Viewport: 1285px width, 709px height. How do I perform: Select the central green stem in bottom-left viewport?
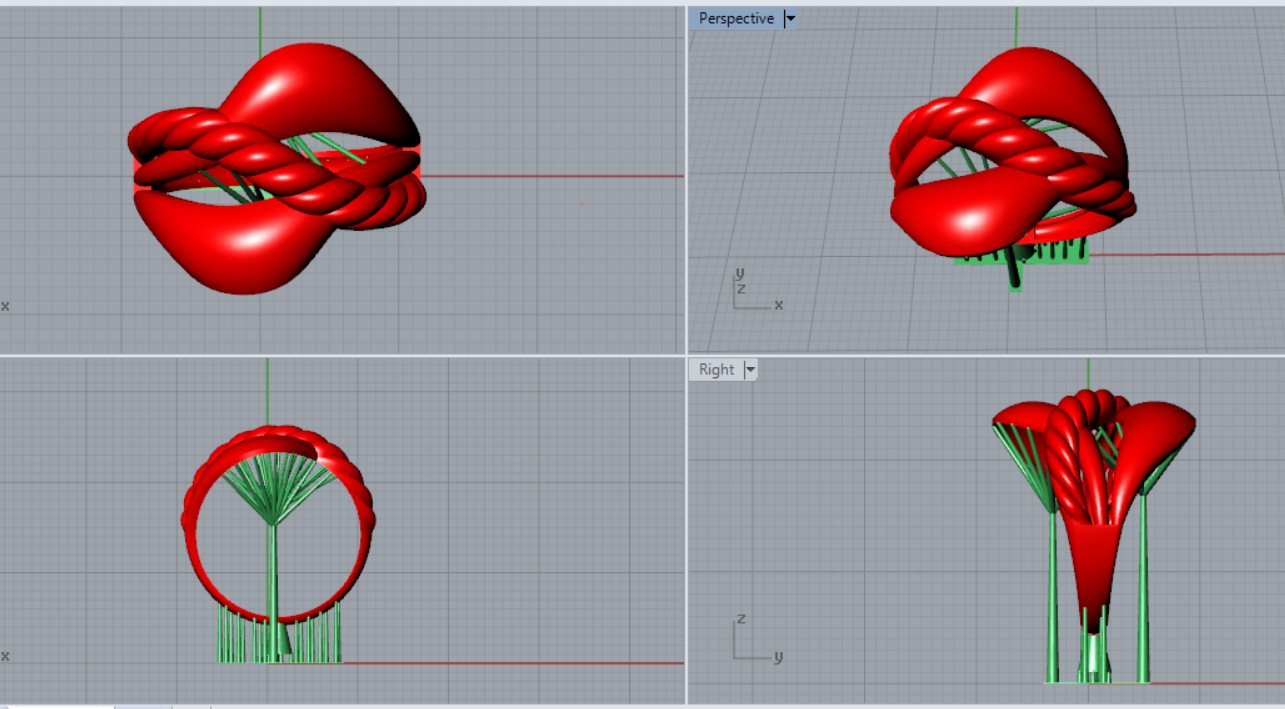(x=272, y=580)
